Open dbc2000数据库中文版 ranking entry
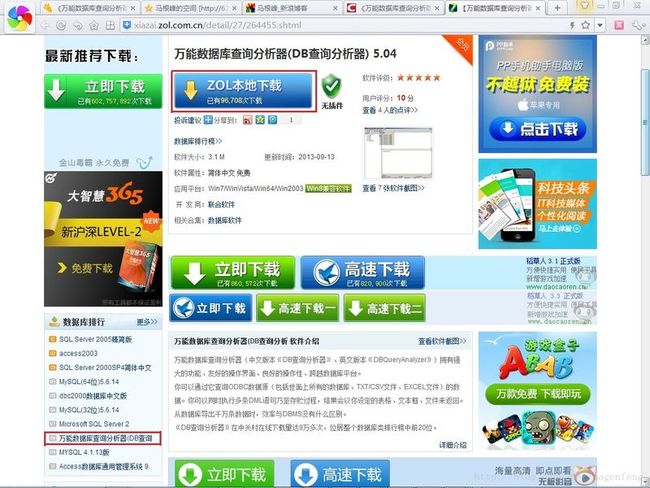The height and width of the screenshot is (488, 650). [93, 396]
